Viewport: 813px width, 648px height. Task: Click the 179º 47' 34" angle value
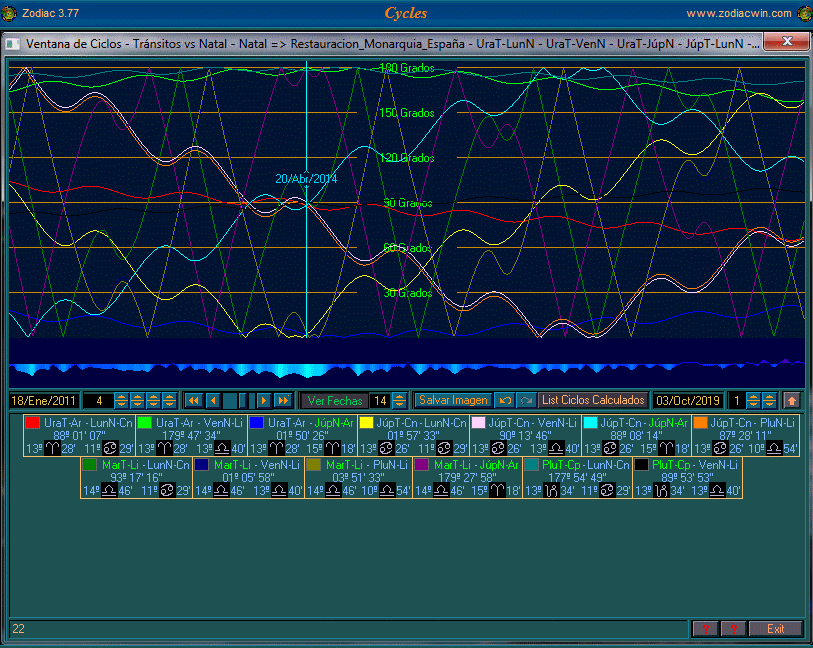coord(191,435)
